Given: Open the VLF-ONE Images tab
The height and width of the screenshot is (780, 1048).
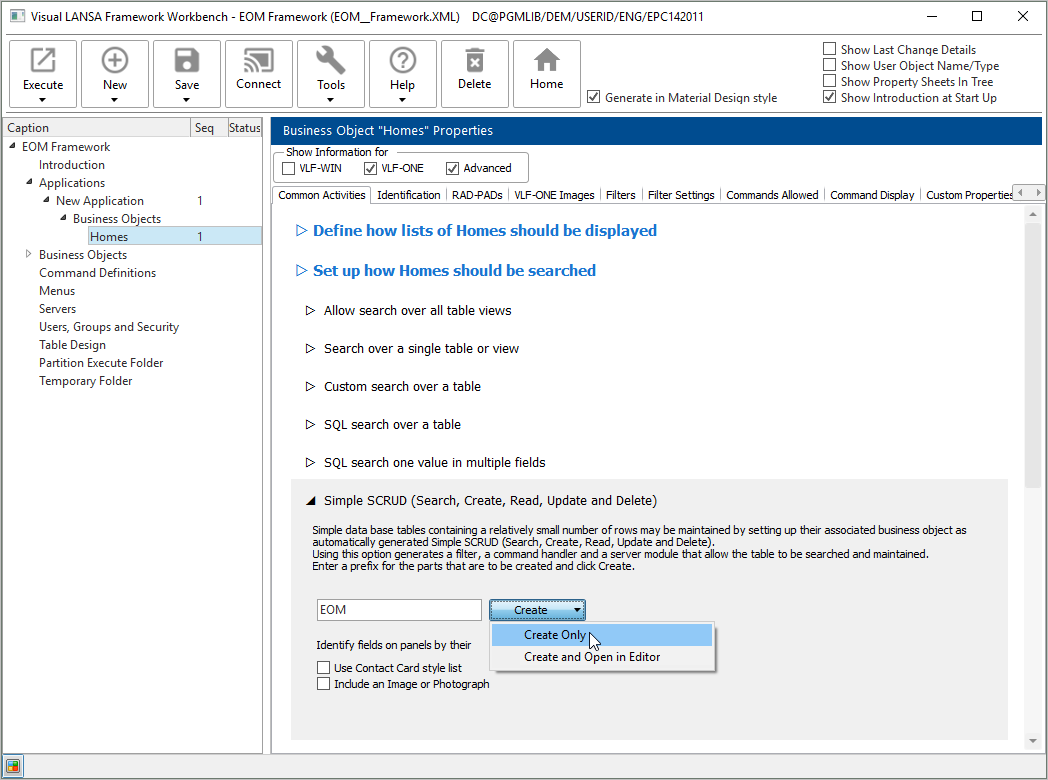Looking at the screenshot, I should [x=554, y=195].
